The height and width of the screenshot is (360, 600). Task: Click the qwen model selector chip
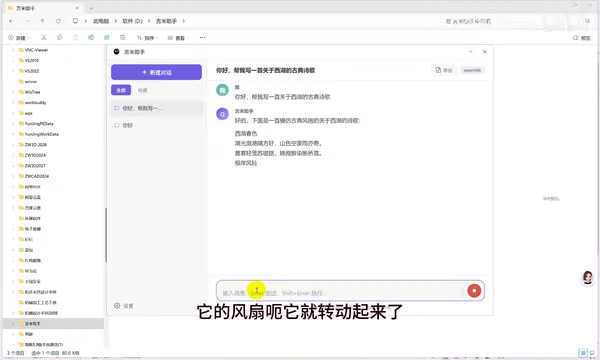coord(472,70)
